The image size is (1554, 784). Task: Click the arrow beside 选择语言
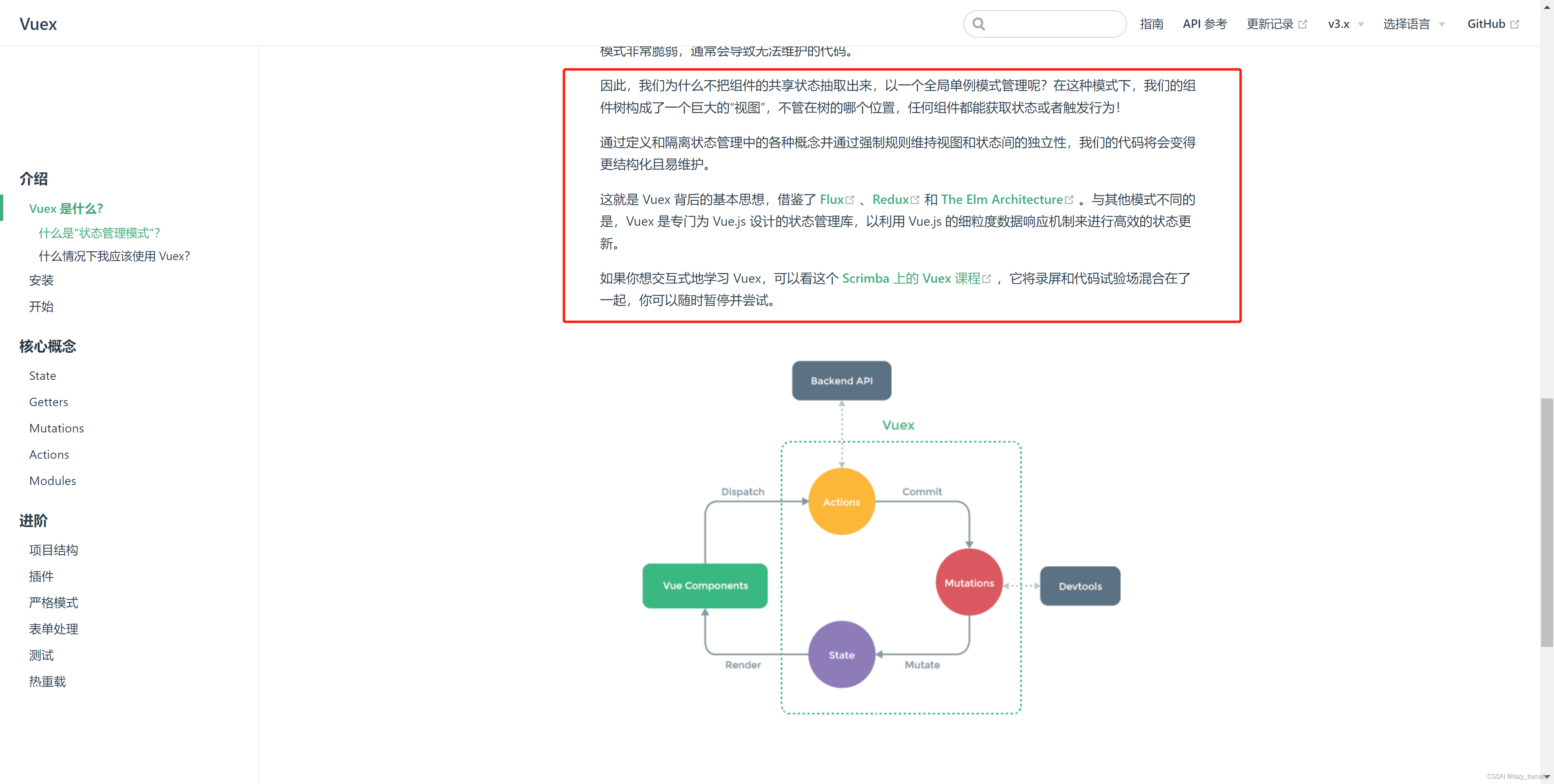(x=1441, y=25)
